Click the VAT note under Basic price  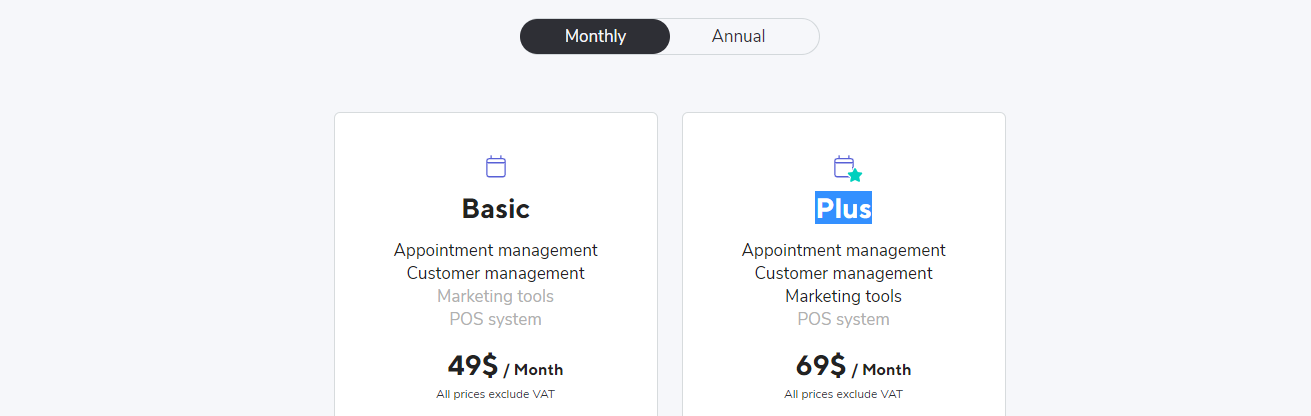(x=496, y=394)
